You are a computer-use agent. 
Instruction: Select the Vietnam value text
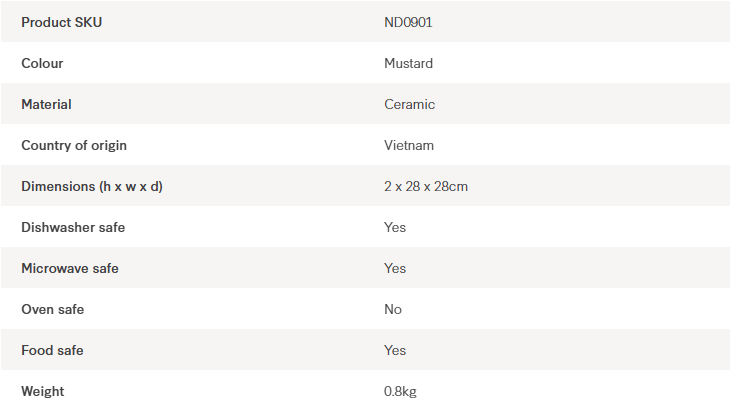409,145
